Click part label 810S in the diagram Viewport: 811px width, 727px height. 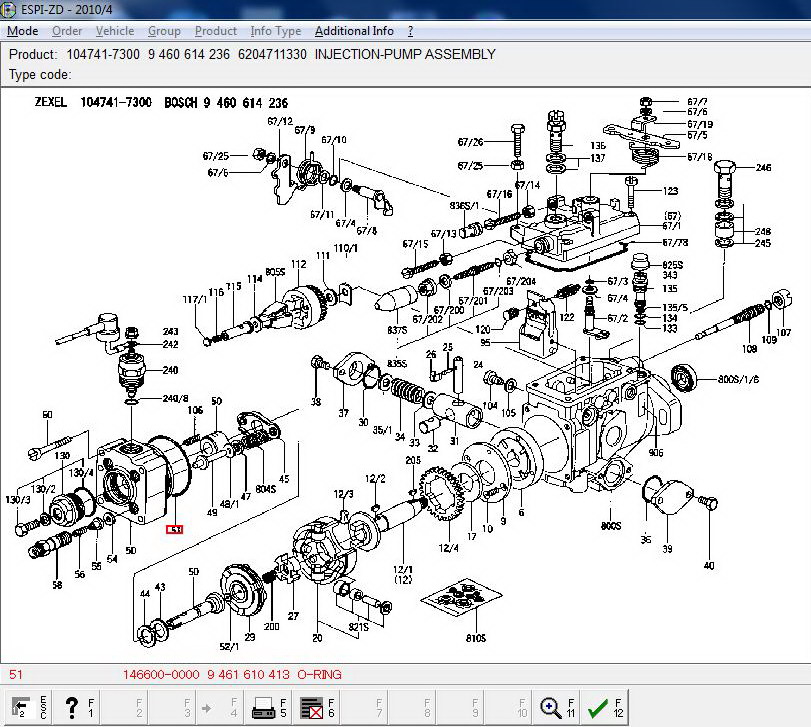click(x=476, y=638)
